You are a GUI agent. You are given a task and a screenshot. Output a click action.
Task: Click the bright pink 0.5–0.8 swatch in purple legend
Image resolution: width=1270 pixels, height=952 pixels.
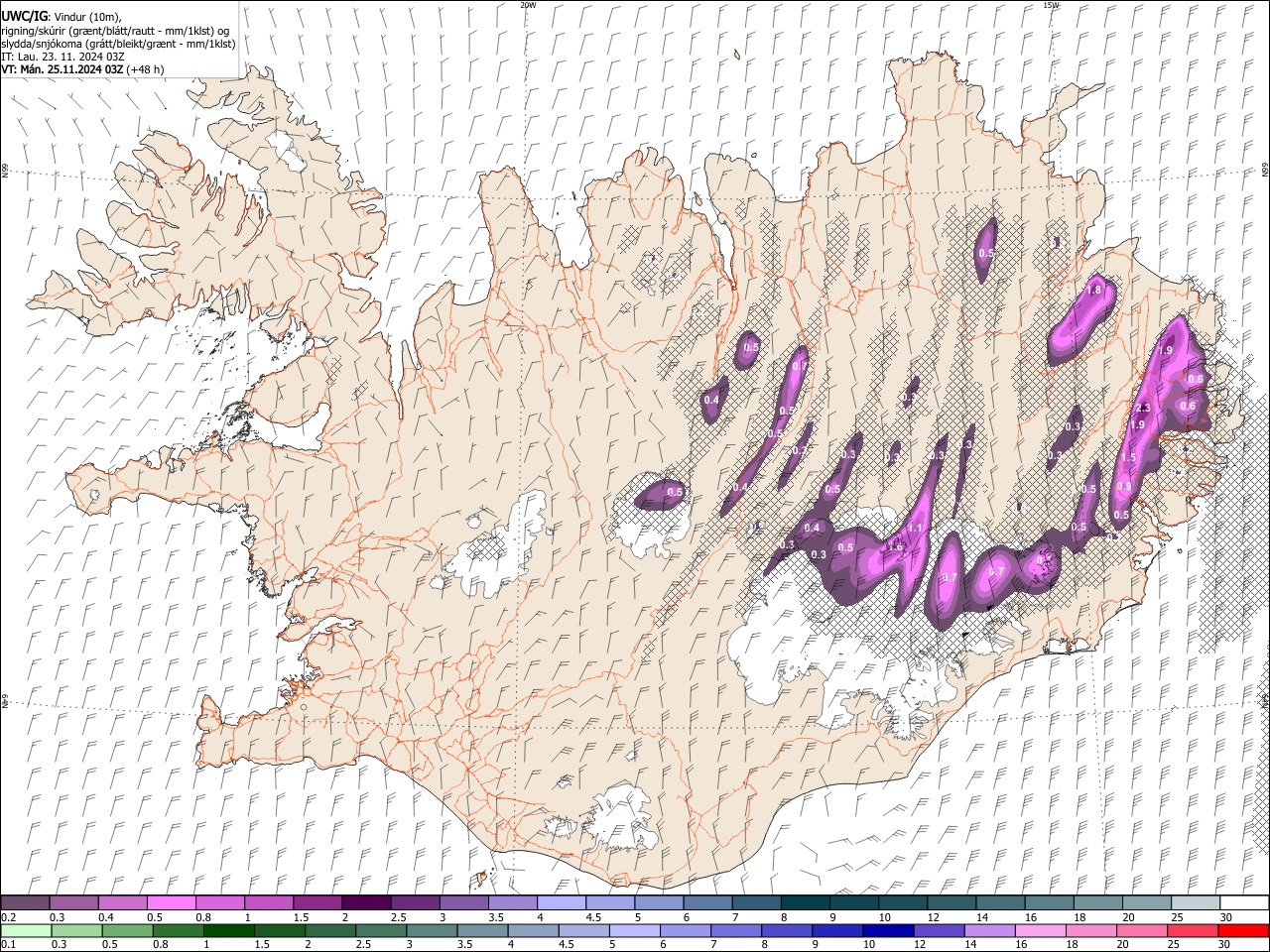tap(171, 902)
